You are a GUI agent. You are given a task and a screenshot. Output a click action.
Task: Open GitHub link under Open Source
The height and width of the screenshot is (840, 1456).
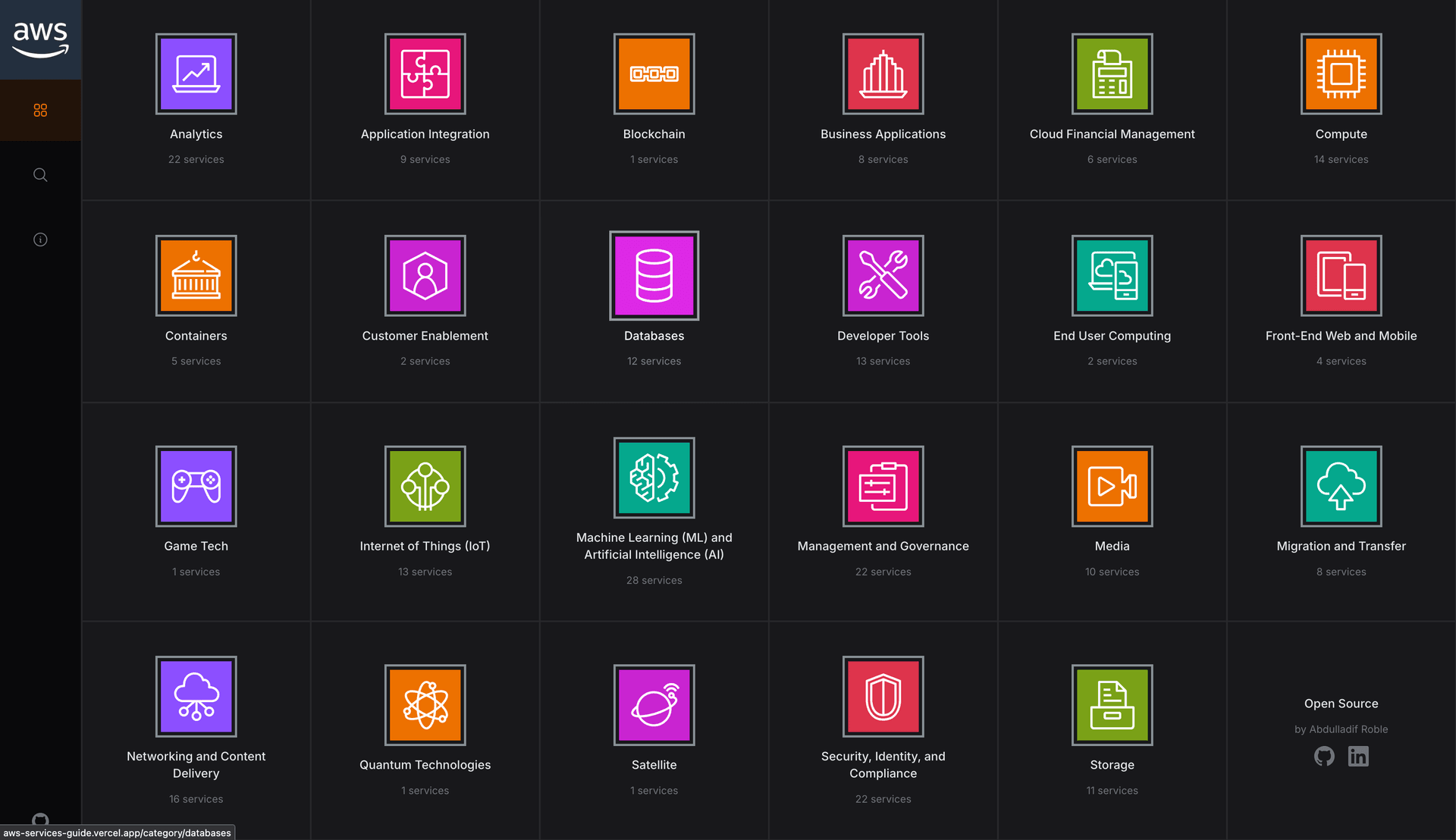(x=1324, y=757)
